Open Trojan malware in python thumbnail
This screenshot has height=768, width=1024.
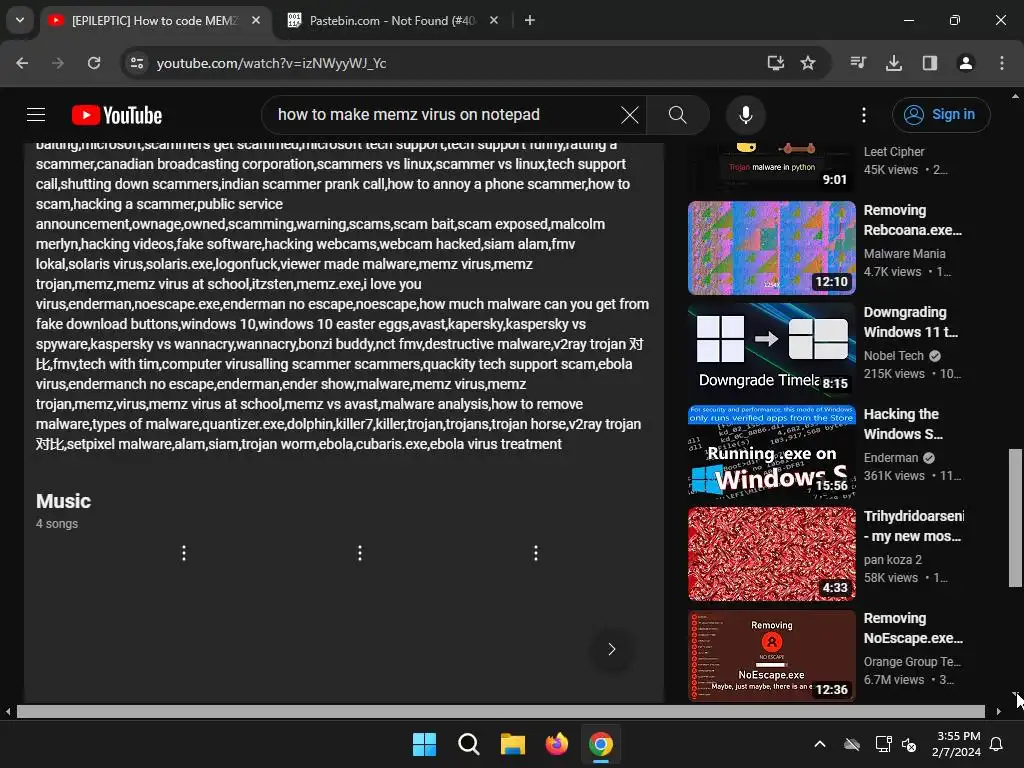pos(771,167)
